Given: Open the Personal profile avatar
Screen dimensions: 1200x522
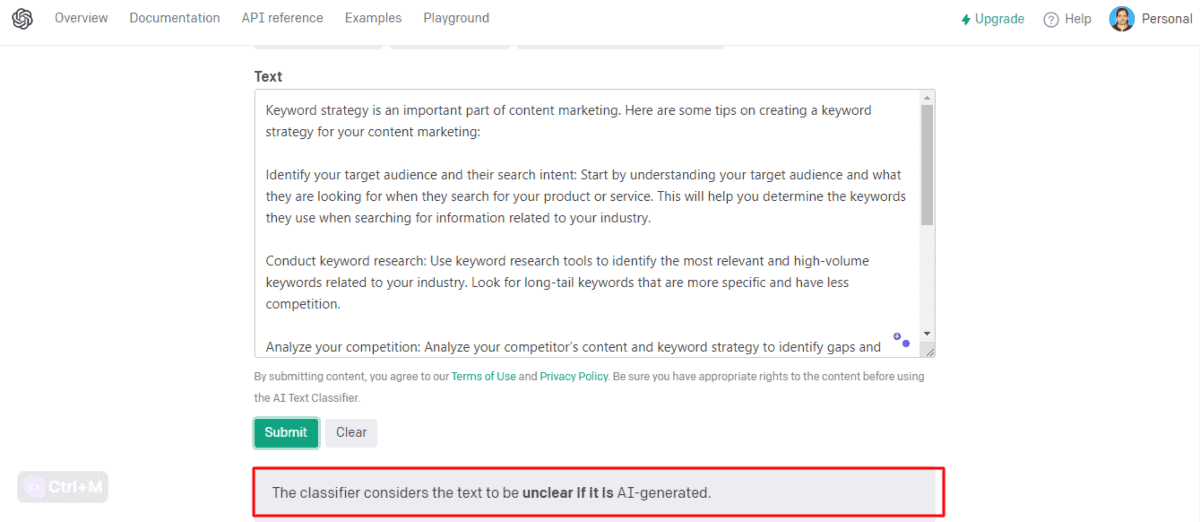Looking at the screenshot, I should click(x=1122, y=19).
